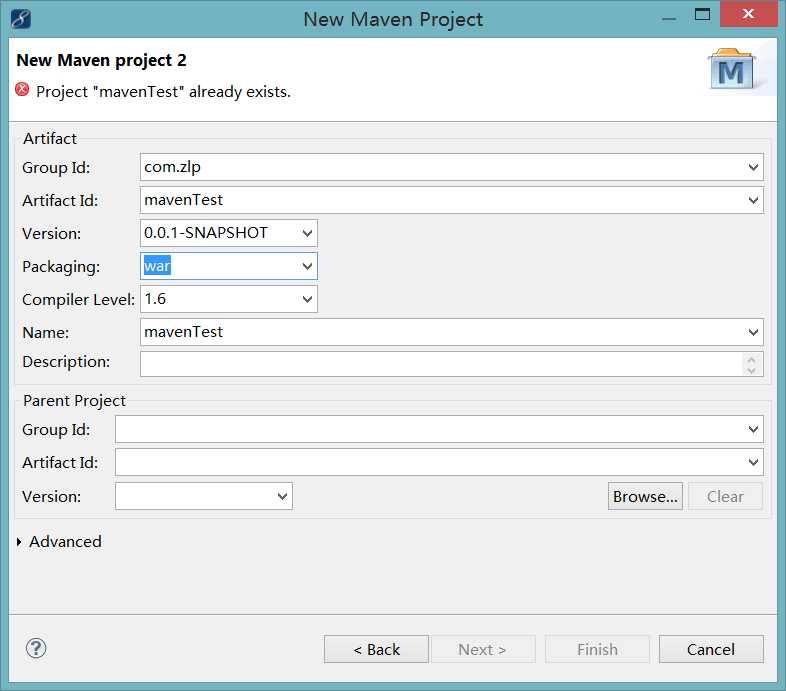Viewport: 786px width, 691px height.
Task: Click the 'Description:' label
Action: [66, 362]
